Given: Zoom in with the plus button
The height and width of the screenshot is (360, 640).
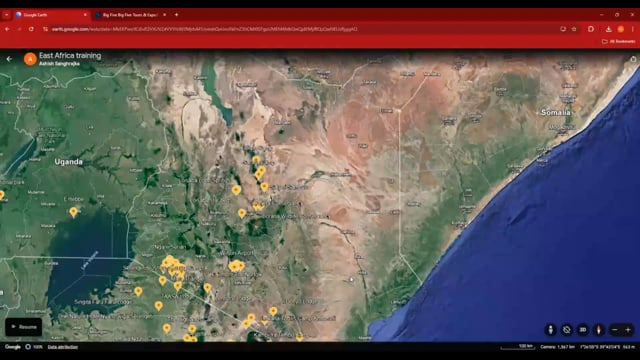Looking at the screenshot, I should (628, 330).
